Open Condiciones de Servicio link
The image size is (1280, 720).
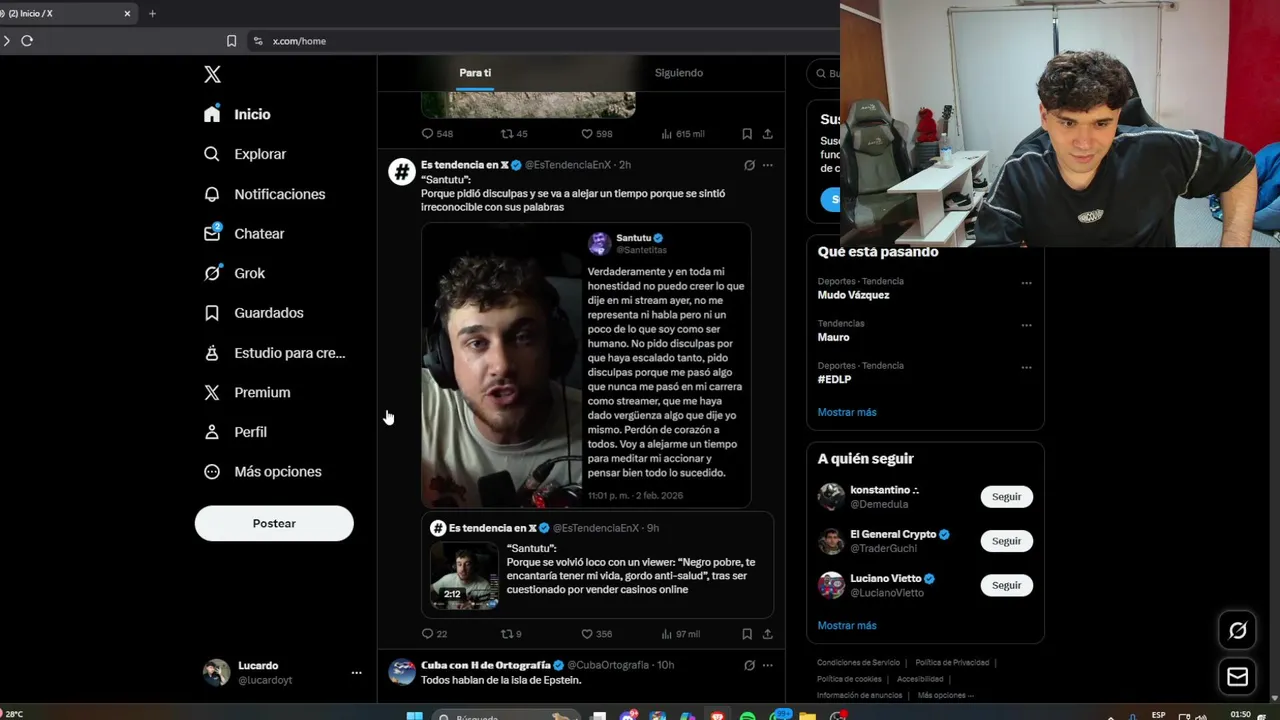pyautogui.click(x=858, y=662)
